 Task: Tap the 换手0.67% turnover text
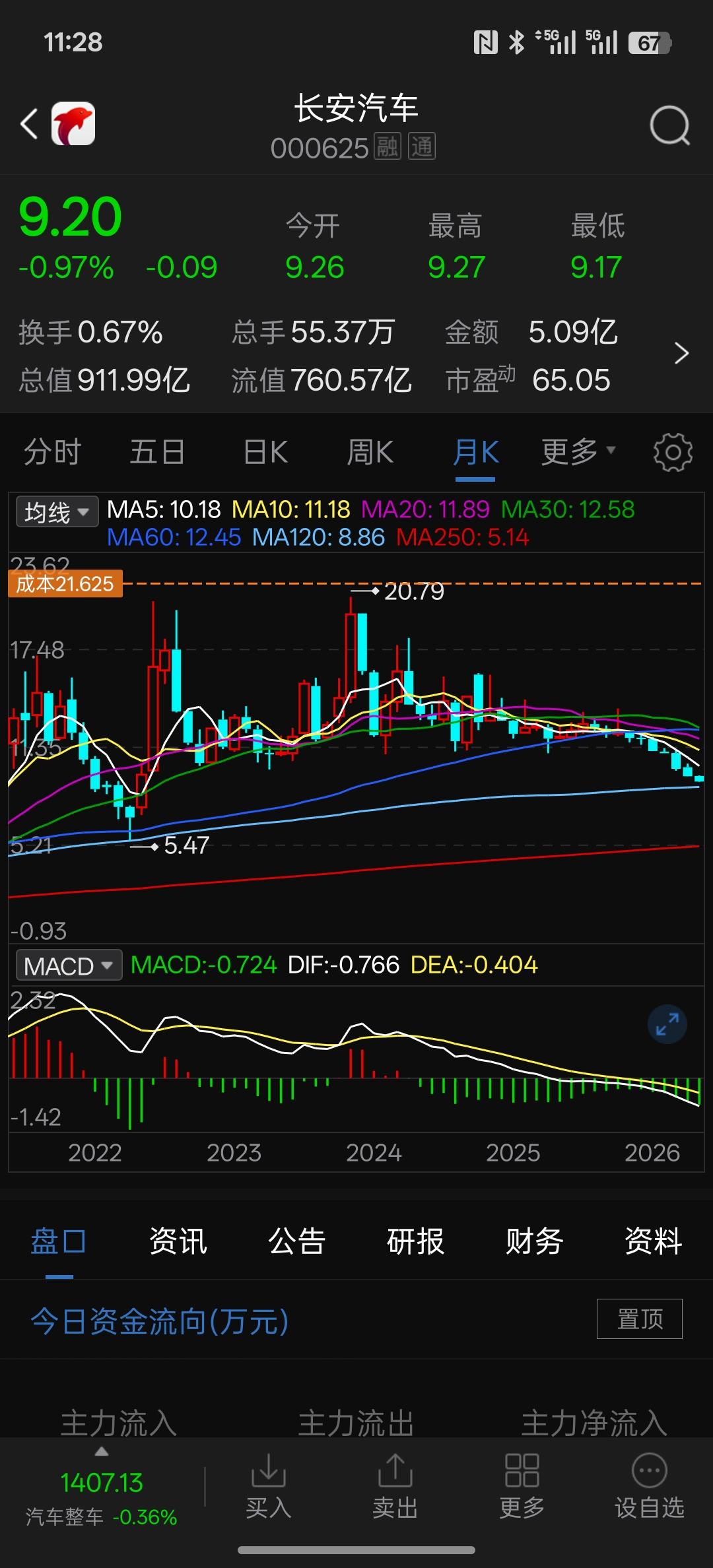pyautogui.click(x=90, y=332)
